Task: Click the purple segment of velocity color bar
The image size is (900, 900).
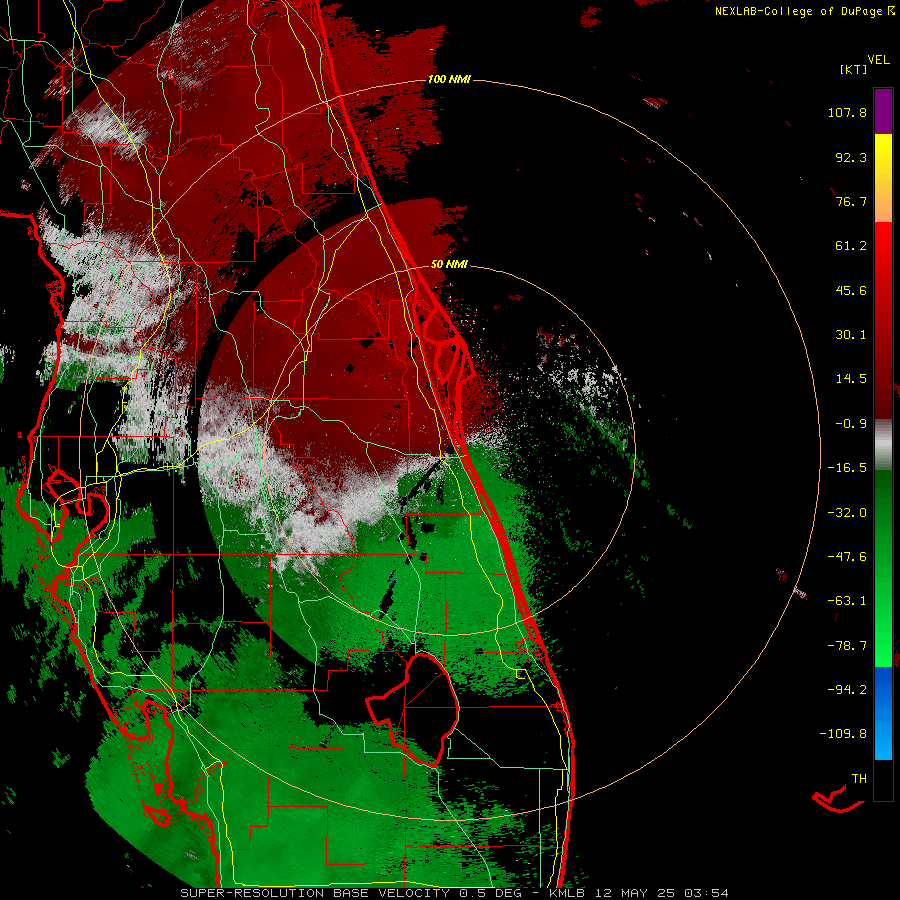Action: pyautogui.click(x=883, y=111)
